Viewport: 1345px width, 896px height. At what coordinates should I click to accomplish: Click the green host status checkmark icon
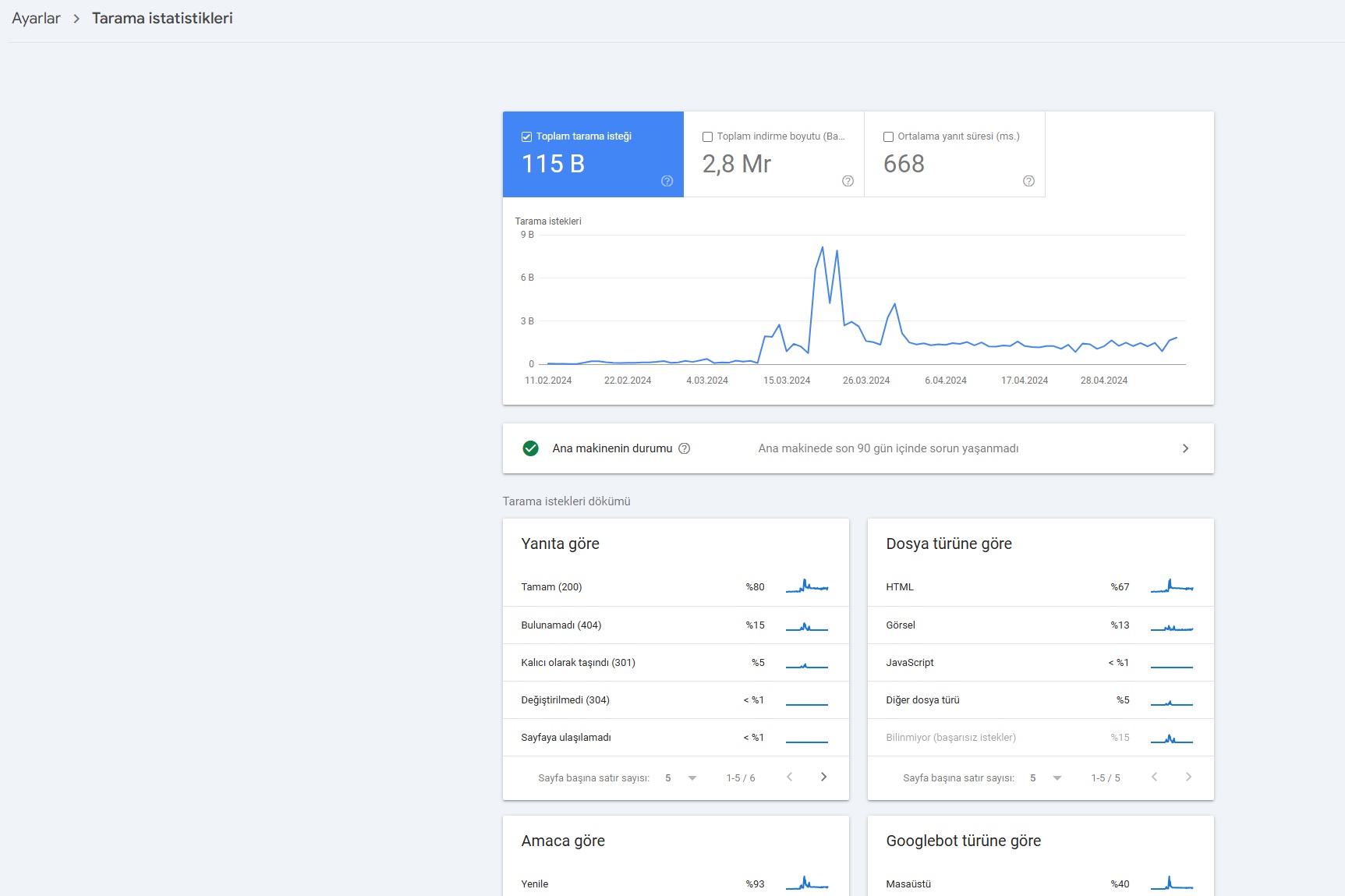click(530, 448)
